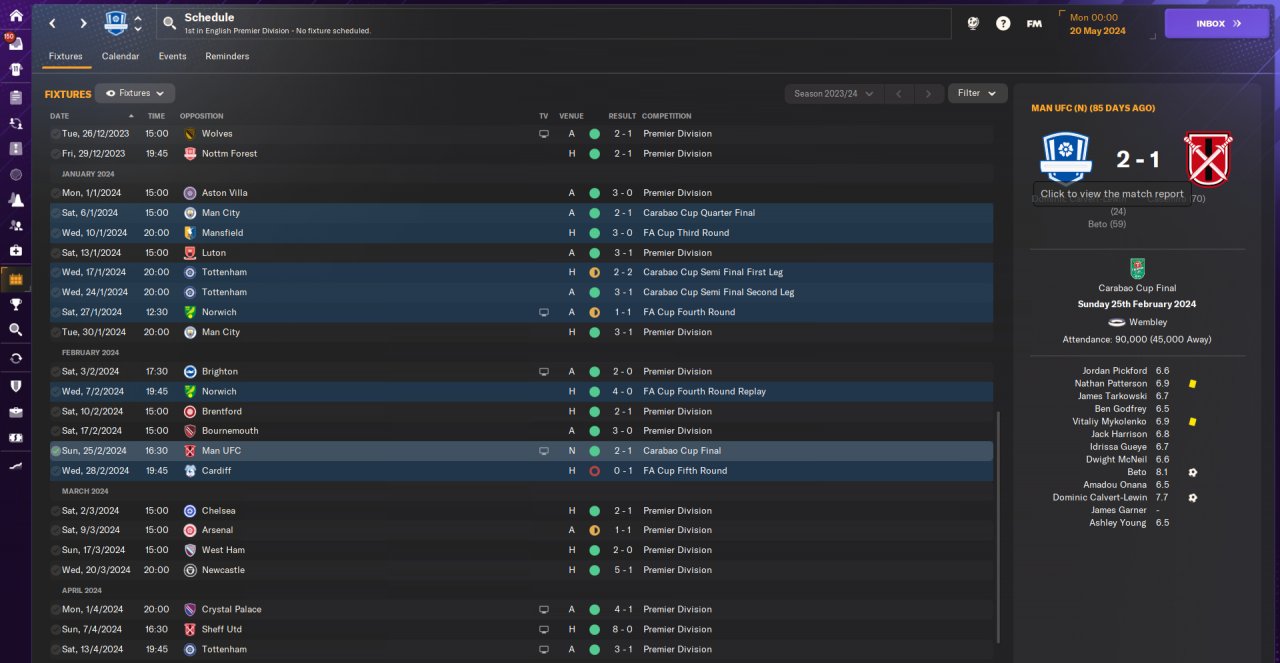This screenshot has height=663, width=1280.
Task: Open the Dynamics arrows icon in sidebar
Action: pos(15,123)
